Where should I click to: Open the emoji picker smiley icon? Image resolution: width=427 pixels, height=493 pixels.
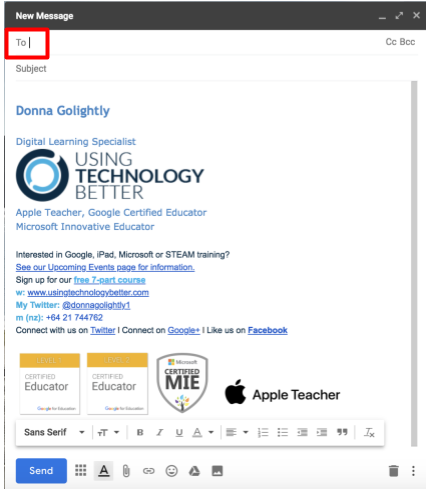[x=172, y=471]
